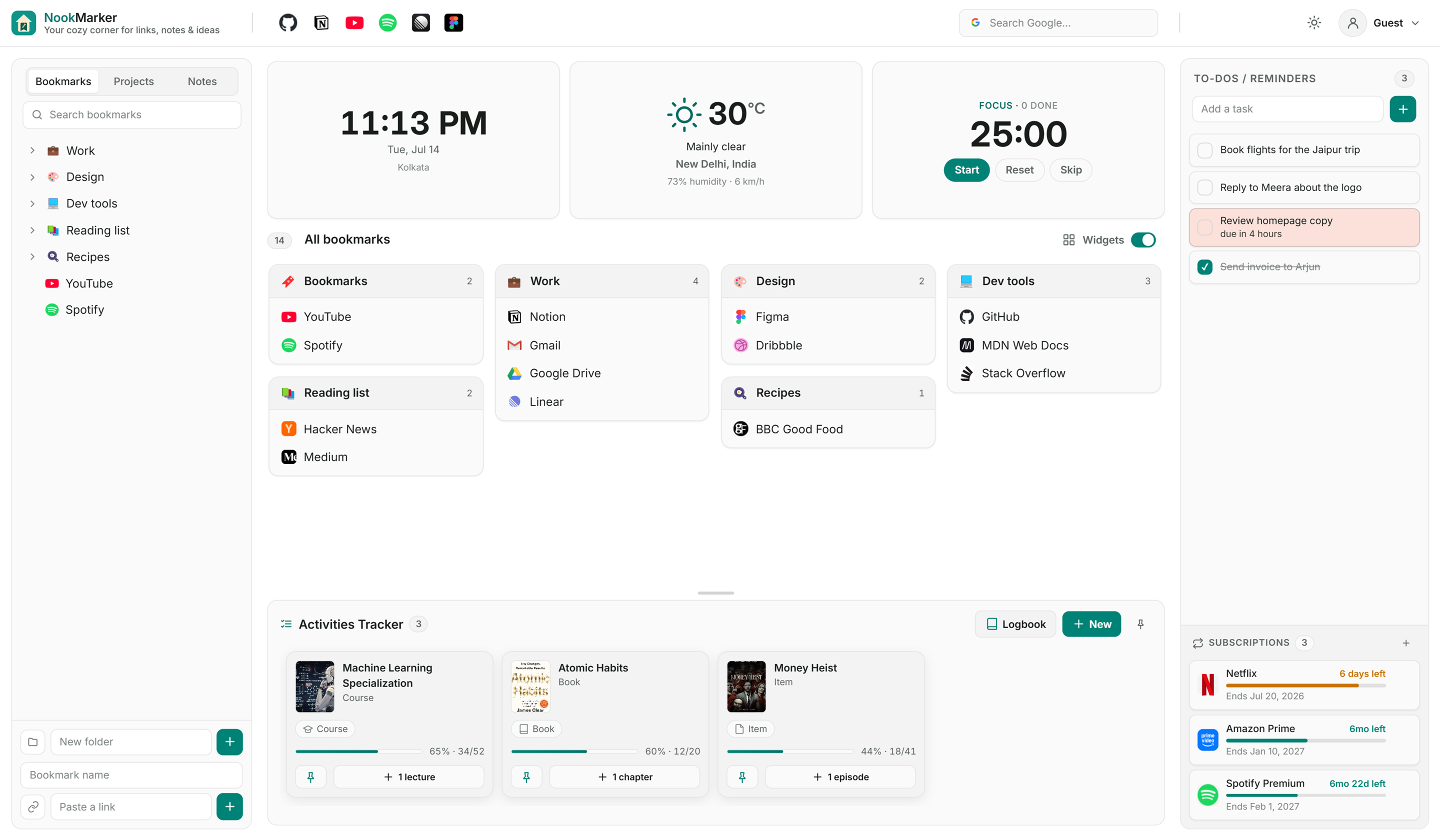The image size is (1440, 840).
Task: Click the Netflix subscription progress bar
Action: (1305, 685)
